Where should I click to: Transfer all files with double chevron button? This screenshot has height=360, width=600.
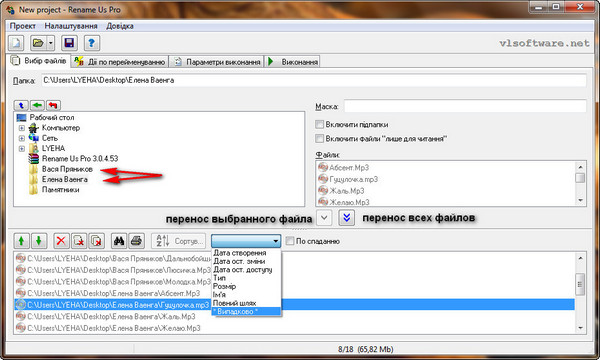(346, 218)
